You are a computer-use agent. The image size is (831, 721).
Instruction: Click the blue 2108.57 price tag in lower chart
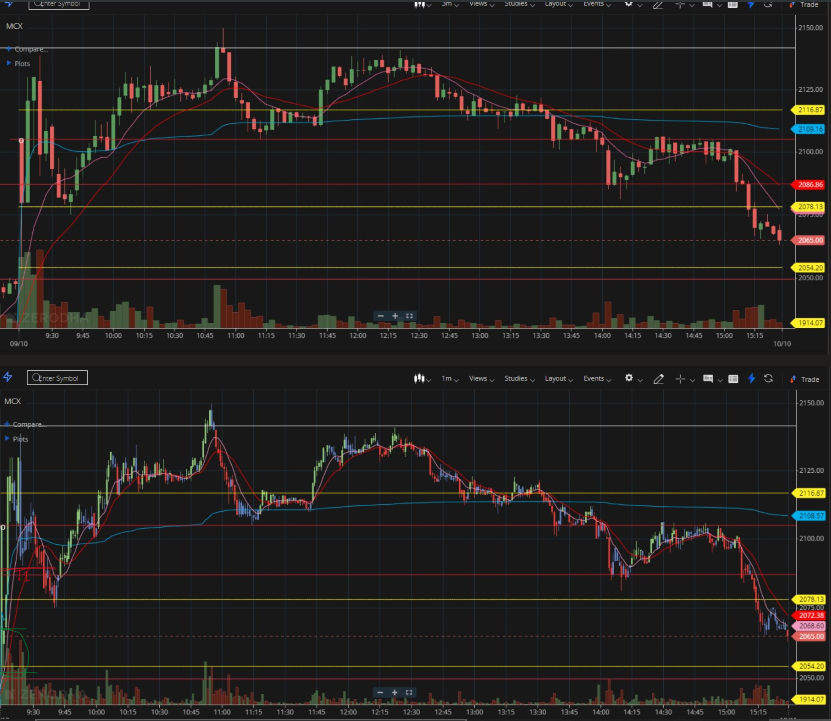[809, 515]
